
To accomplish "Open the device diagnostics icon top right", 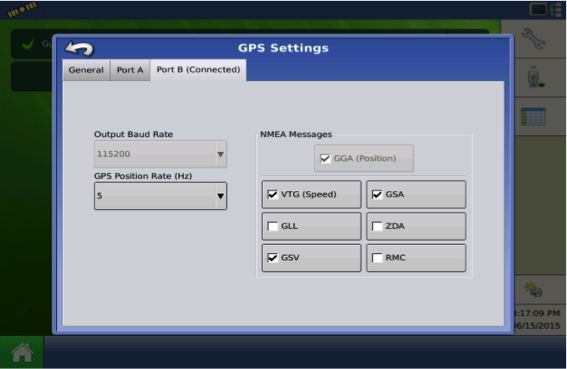I will [546, 10].
